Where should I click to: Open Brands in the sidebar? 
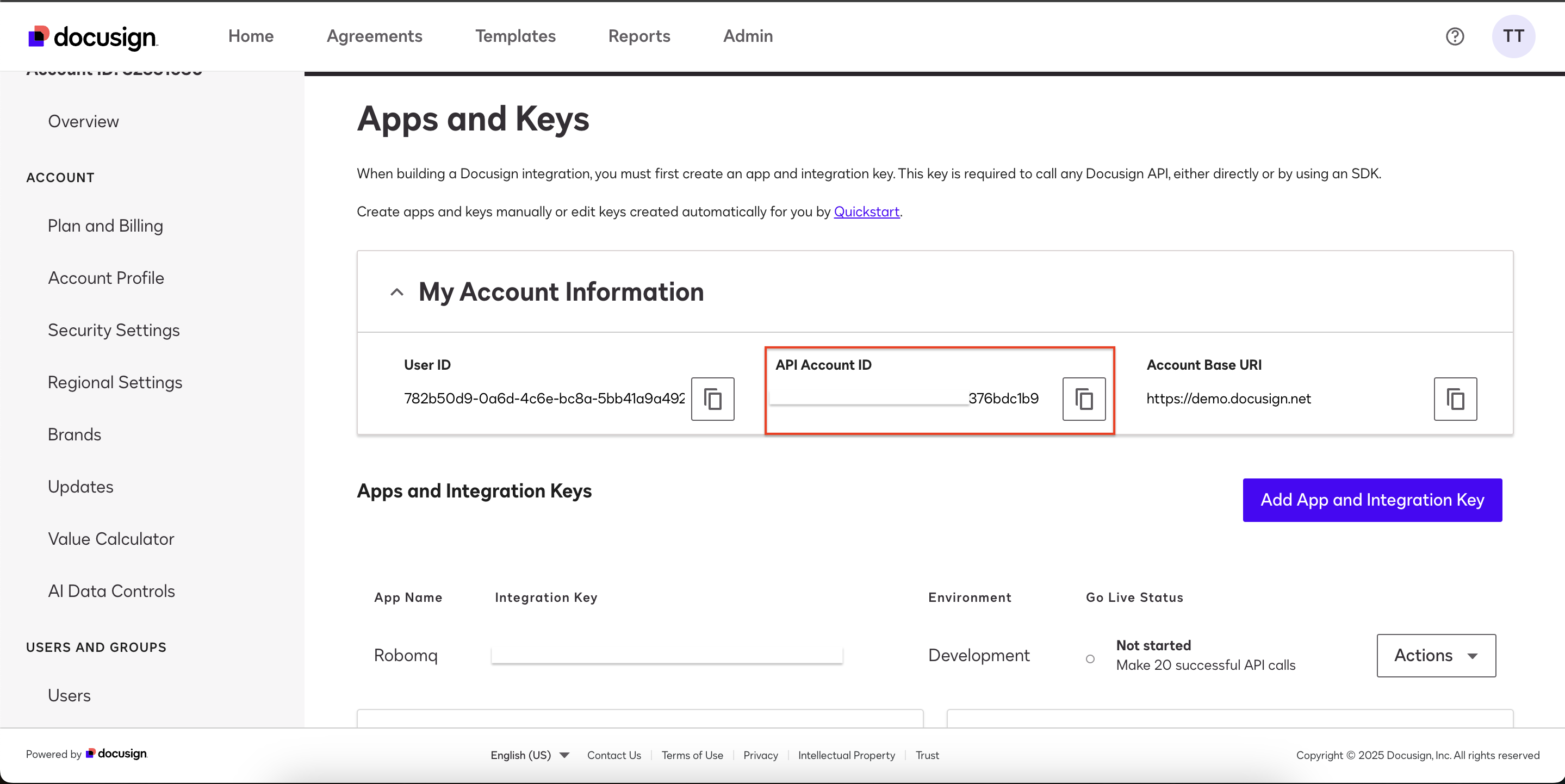[74, 435]
